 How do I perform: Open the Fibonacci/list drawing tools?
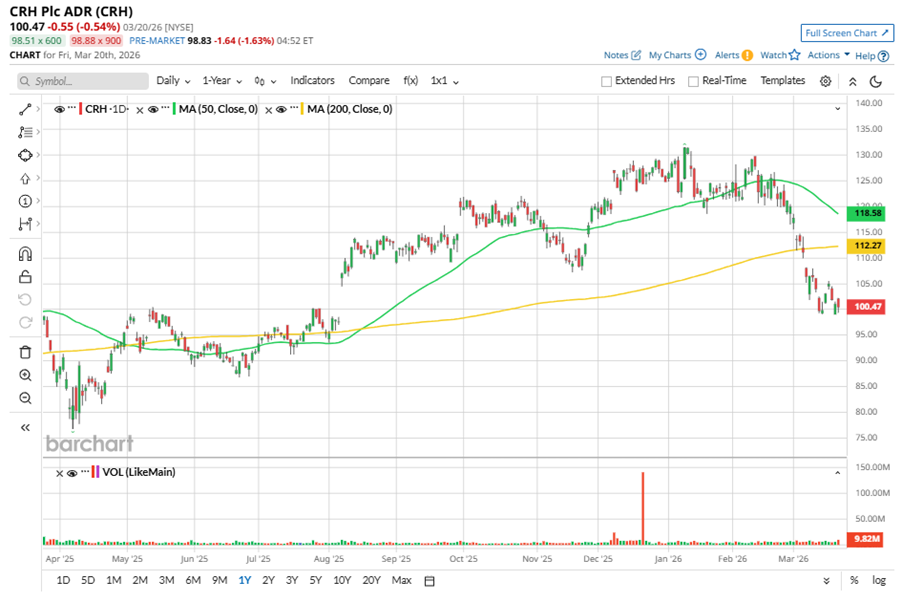coord(25,132)
